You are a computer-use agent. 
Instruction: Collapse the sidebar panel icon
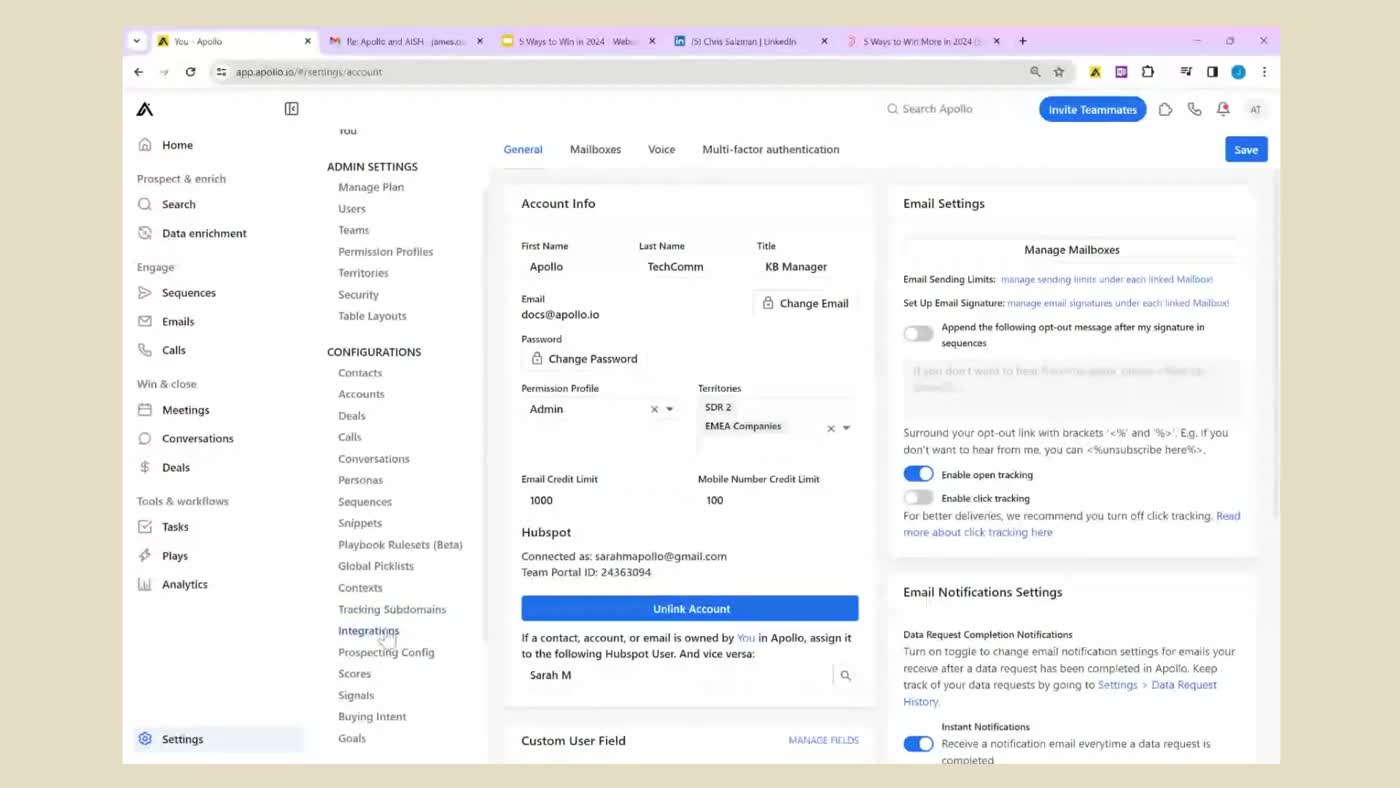[291, 109]
